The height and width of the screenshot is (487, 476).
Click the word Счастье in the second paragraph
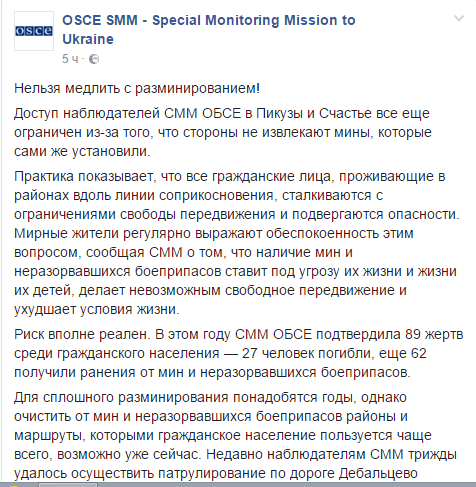pyautogui.click(x=345, y=114)
